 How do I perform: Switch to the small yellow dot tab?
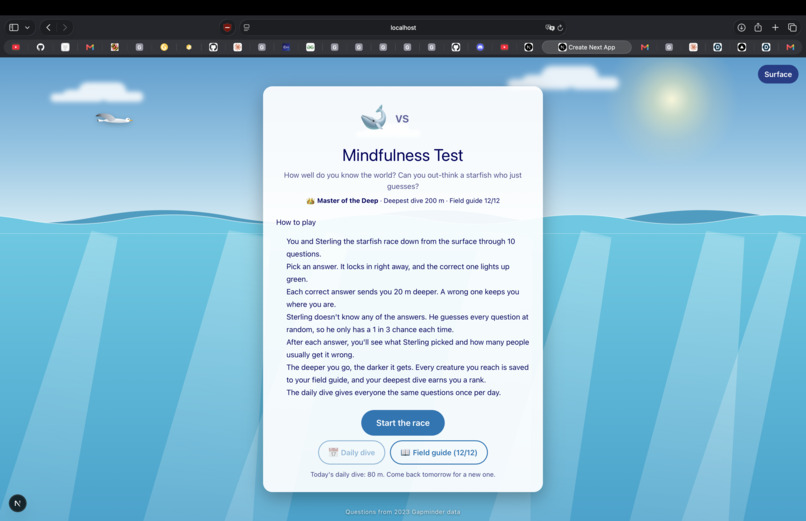[189, 47]
